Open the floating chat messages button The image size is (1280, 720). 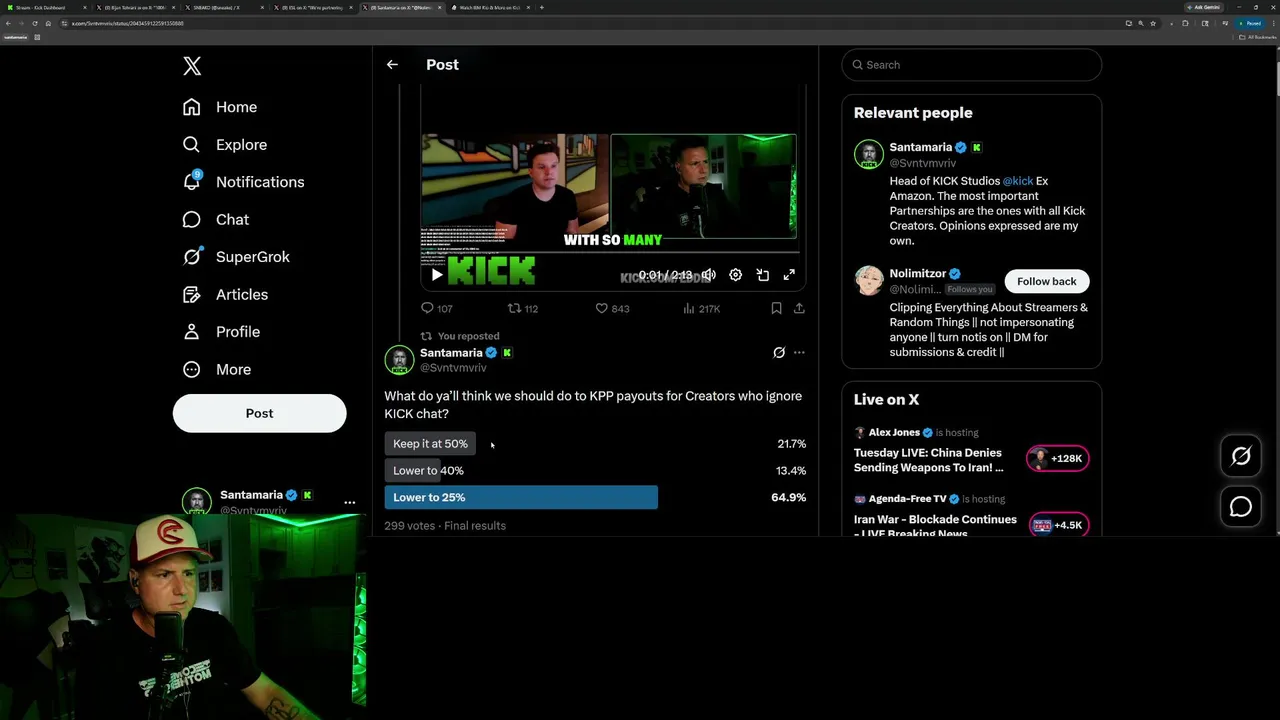tap(1241, 507)
